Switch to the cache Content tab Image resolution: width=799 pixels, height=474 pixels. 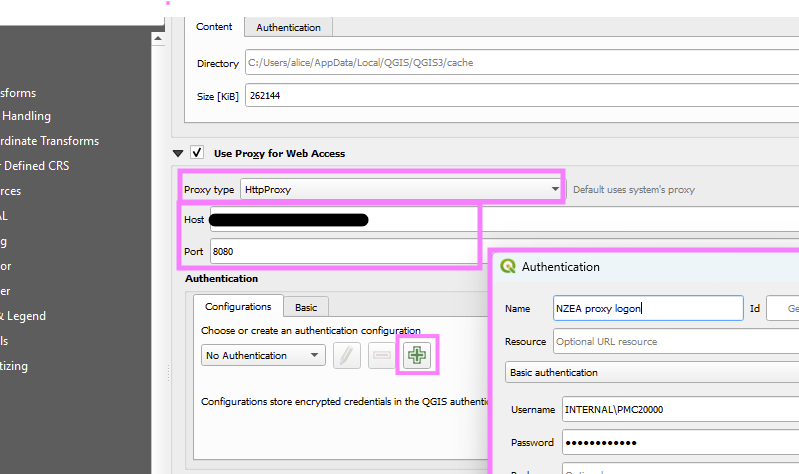[x=214, y=27]
